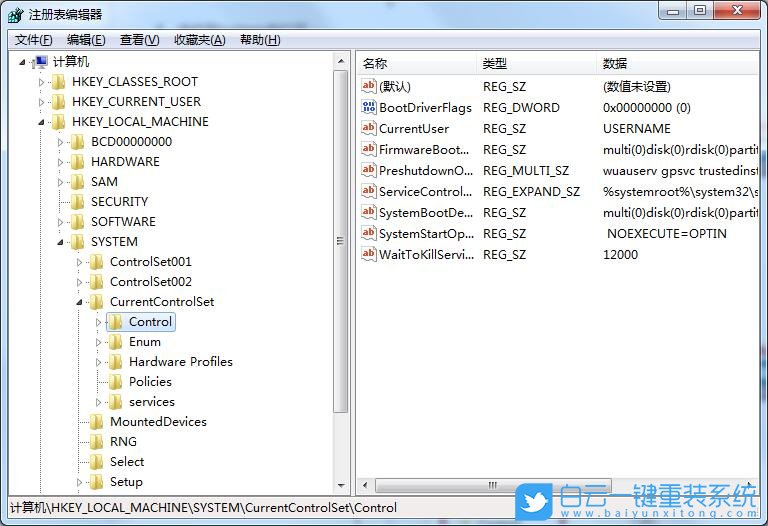Open the 帮助(H) menu
Screen dimensions: 768x526
click(260, 40)
